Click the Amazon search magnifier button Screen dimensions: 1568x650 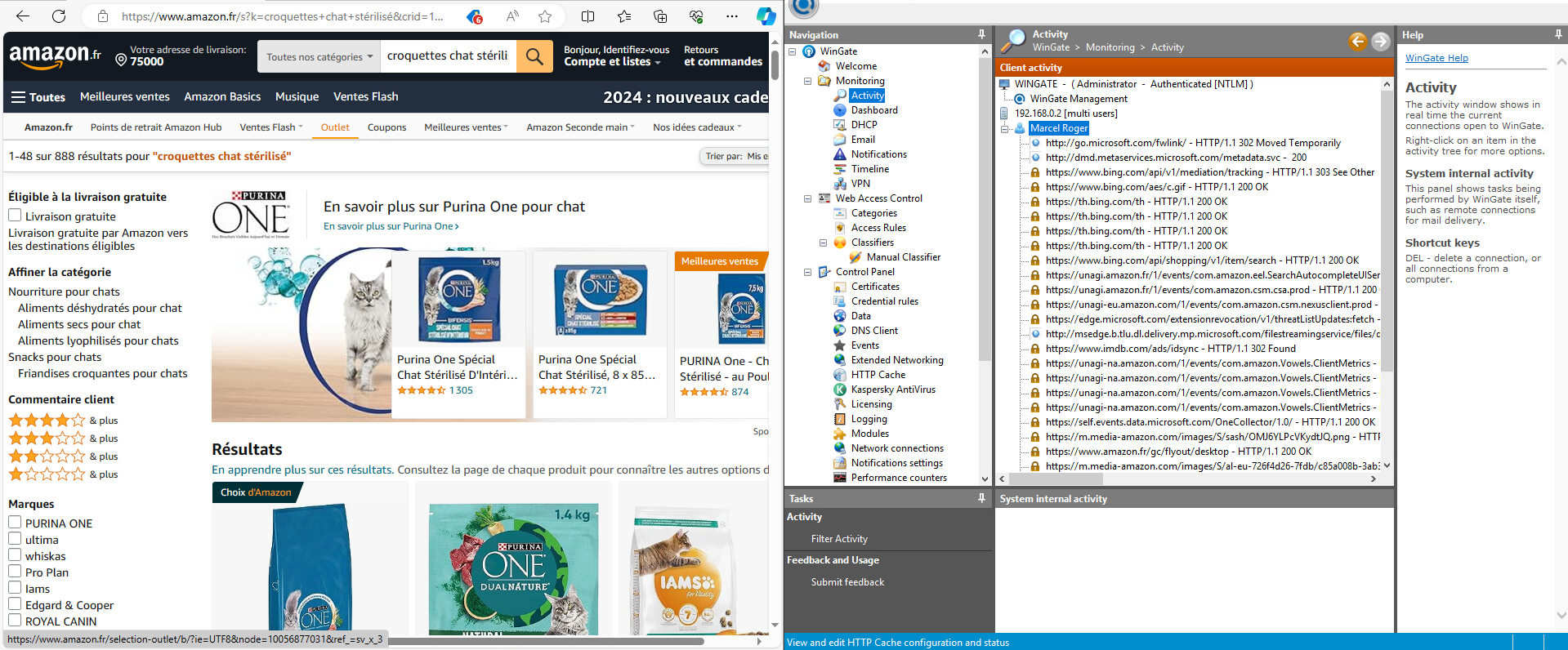(534, 56)
